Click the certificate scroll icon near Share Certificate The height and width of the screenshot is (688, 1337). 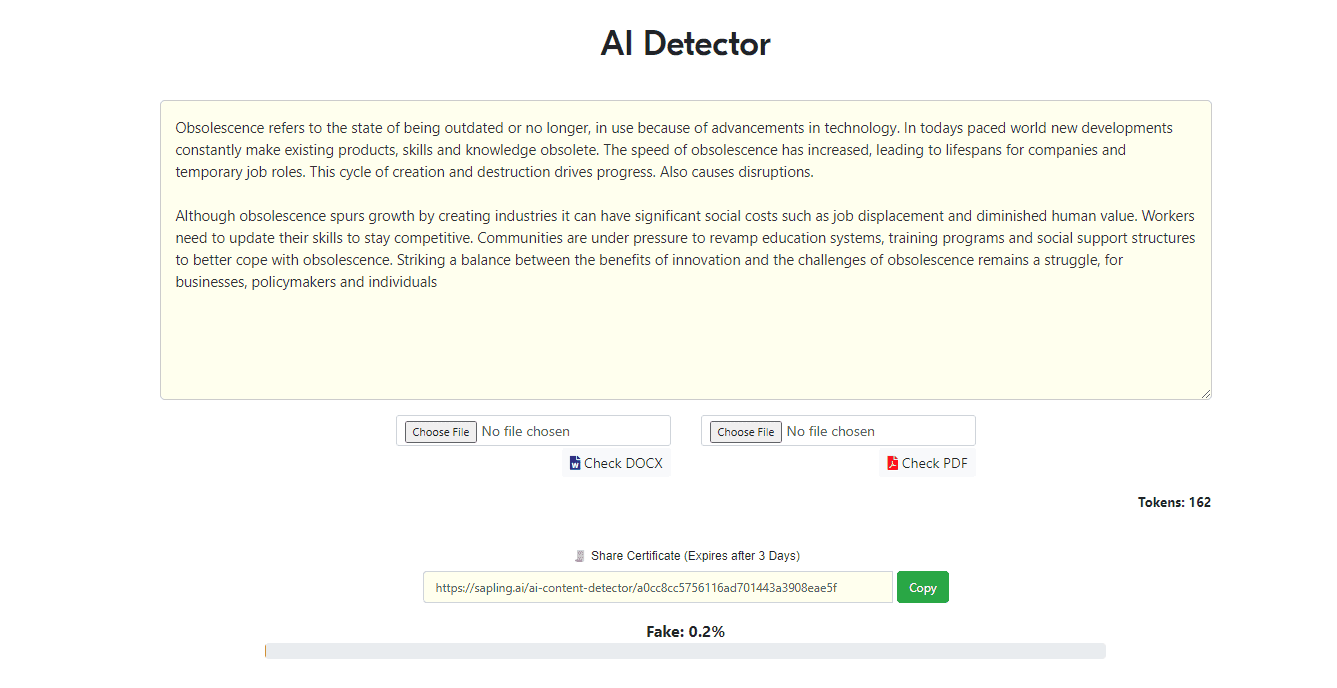click(x=579, y=556)
